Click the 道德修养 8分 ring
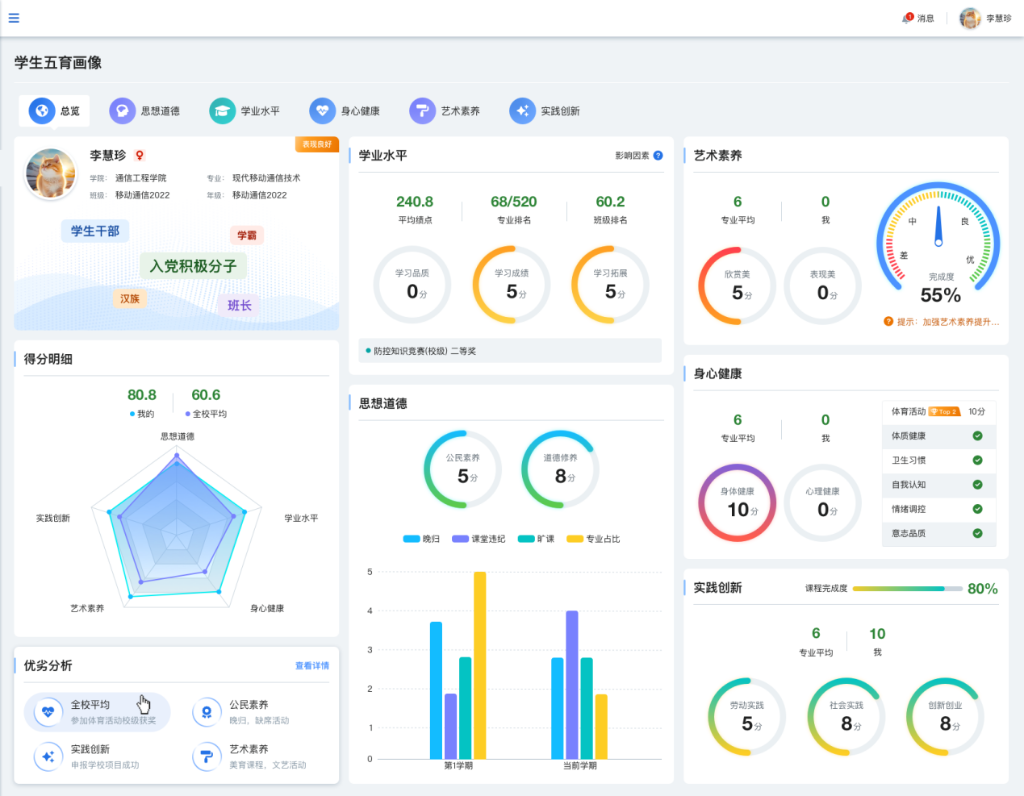 tap(560, 469)
